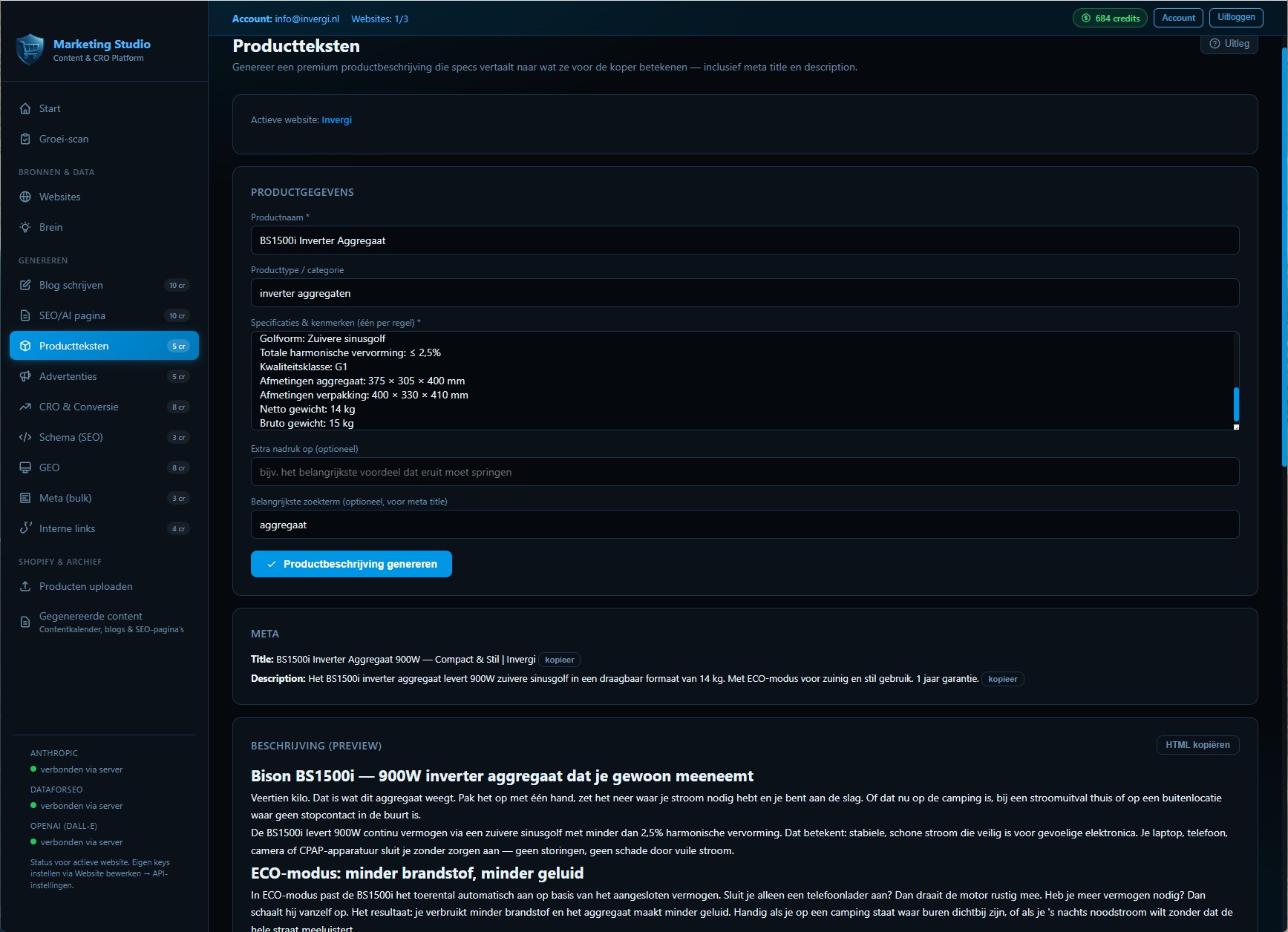This screenshot has width=1288, height=932.
Task: Click the checkmark icon on generate button
Action: pos(272,564)
